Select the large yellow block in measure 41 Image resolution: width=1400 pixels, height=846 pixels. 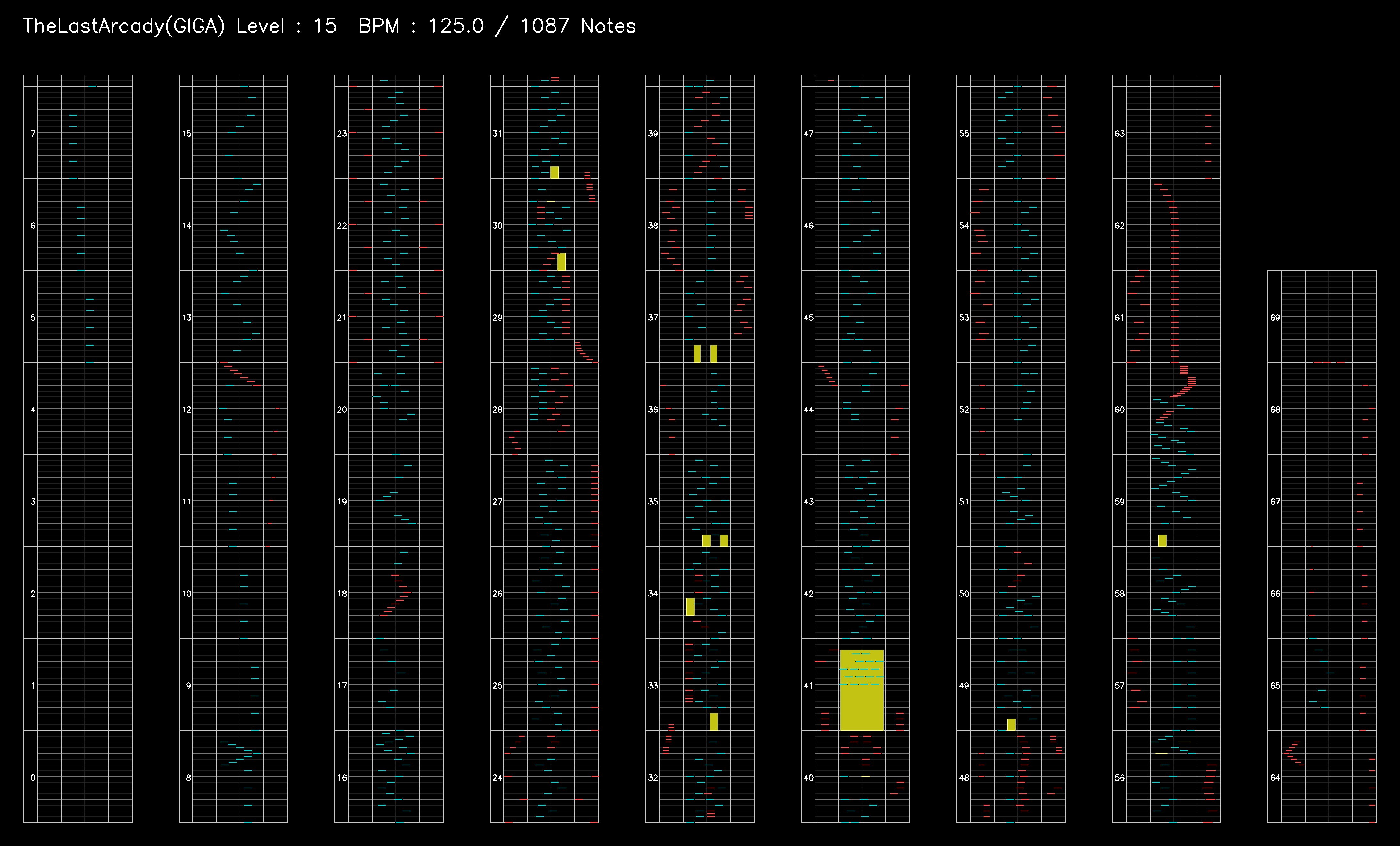[x=861, y=690]
